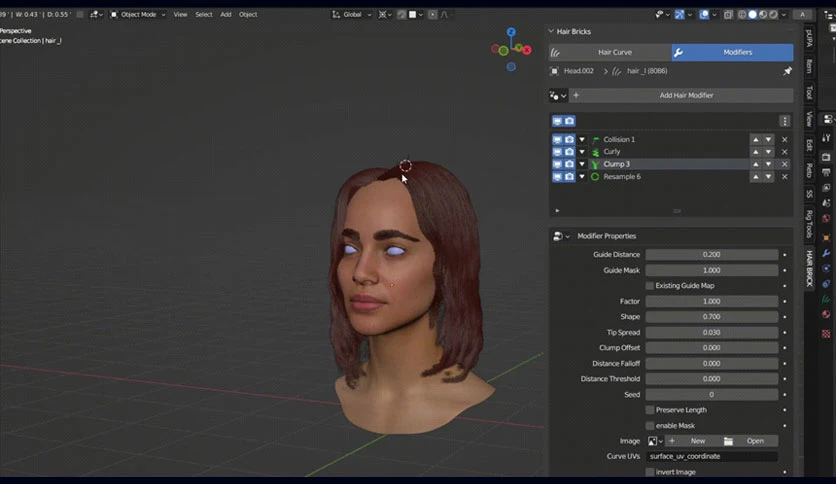836x484 pixels.
Task: Open the Modifier Properties preset dropdown
Action: [x=561, y=236]
